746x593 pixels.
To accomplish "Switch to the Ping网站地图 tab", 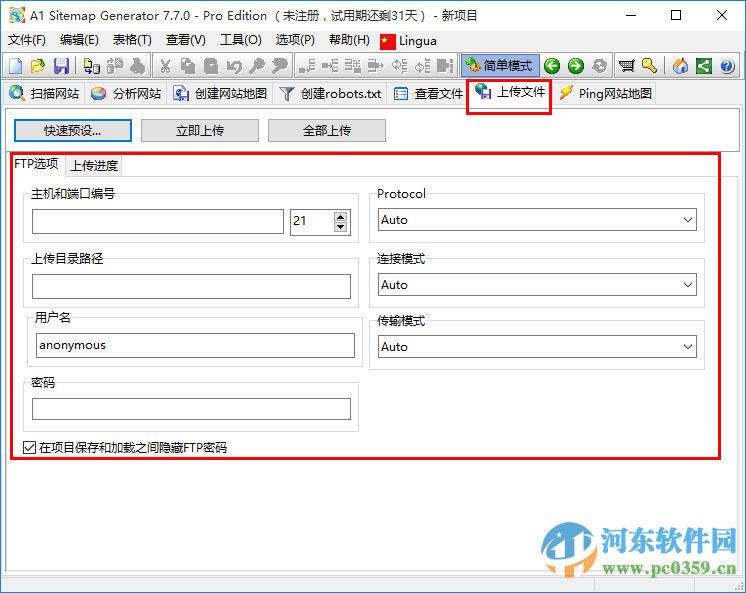I will pos(604,93).
